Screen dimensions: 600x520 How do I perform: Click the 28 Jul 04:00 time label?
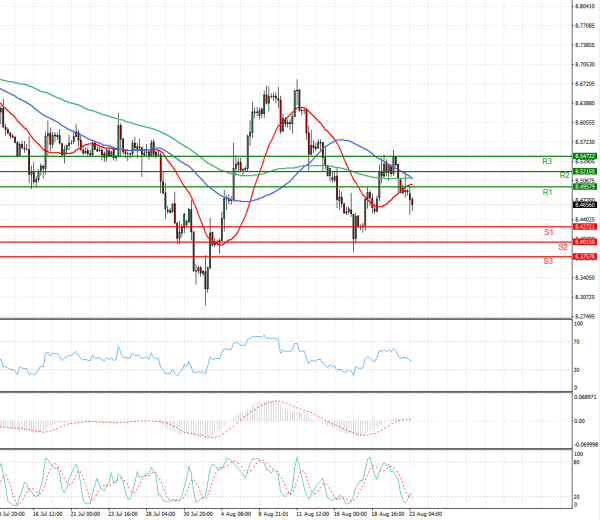161,514
